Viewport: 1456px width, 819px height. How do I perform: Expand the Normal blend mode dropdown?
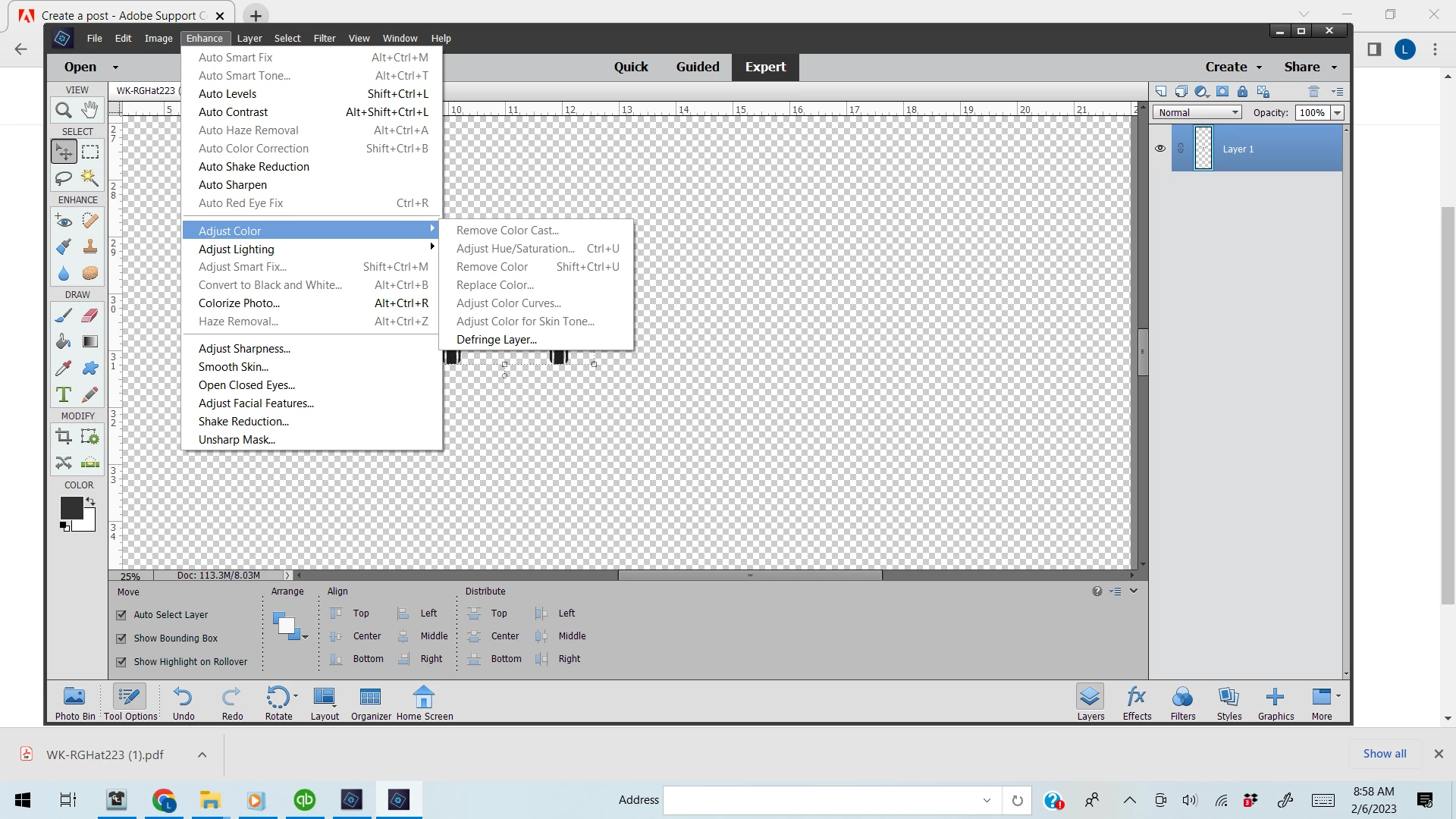tap(1197, 113)
